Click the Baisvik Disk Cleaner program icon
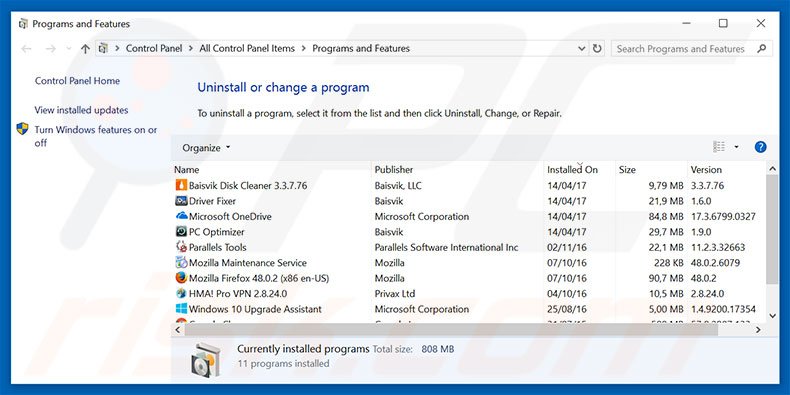 (181, 185)
